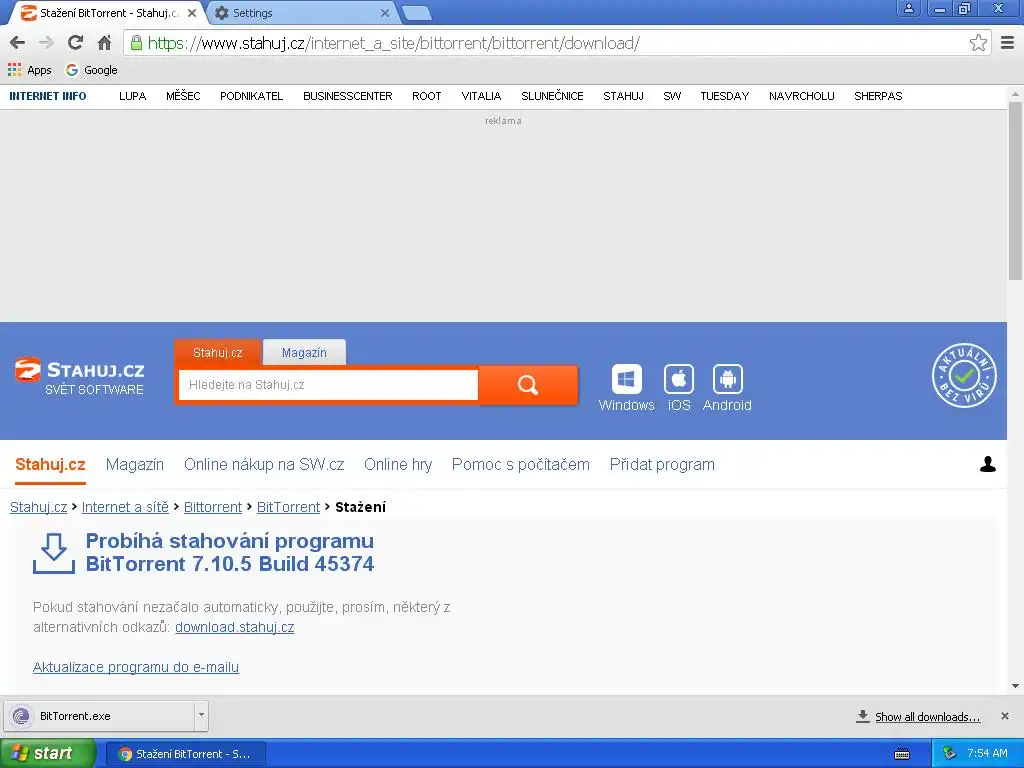Screen dimensions: 1024x768
Task: Select the Magazín search tab
Action: (304, 353)
